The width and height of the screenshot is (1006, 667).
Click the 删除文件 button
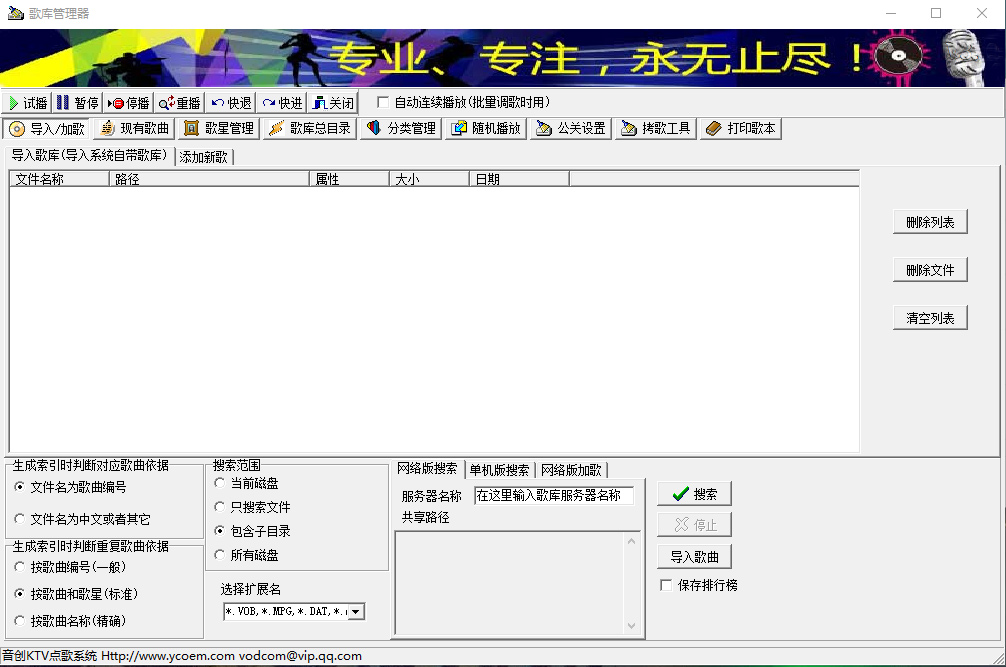point(930,270)
